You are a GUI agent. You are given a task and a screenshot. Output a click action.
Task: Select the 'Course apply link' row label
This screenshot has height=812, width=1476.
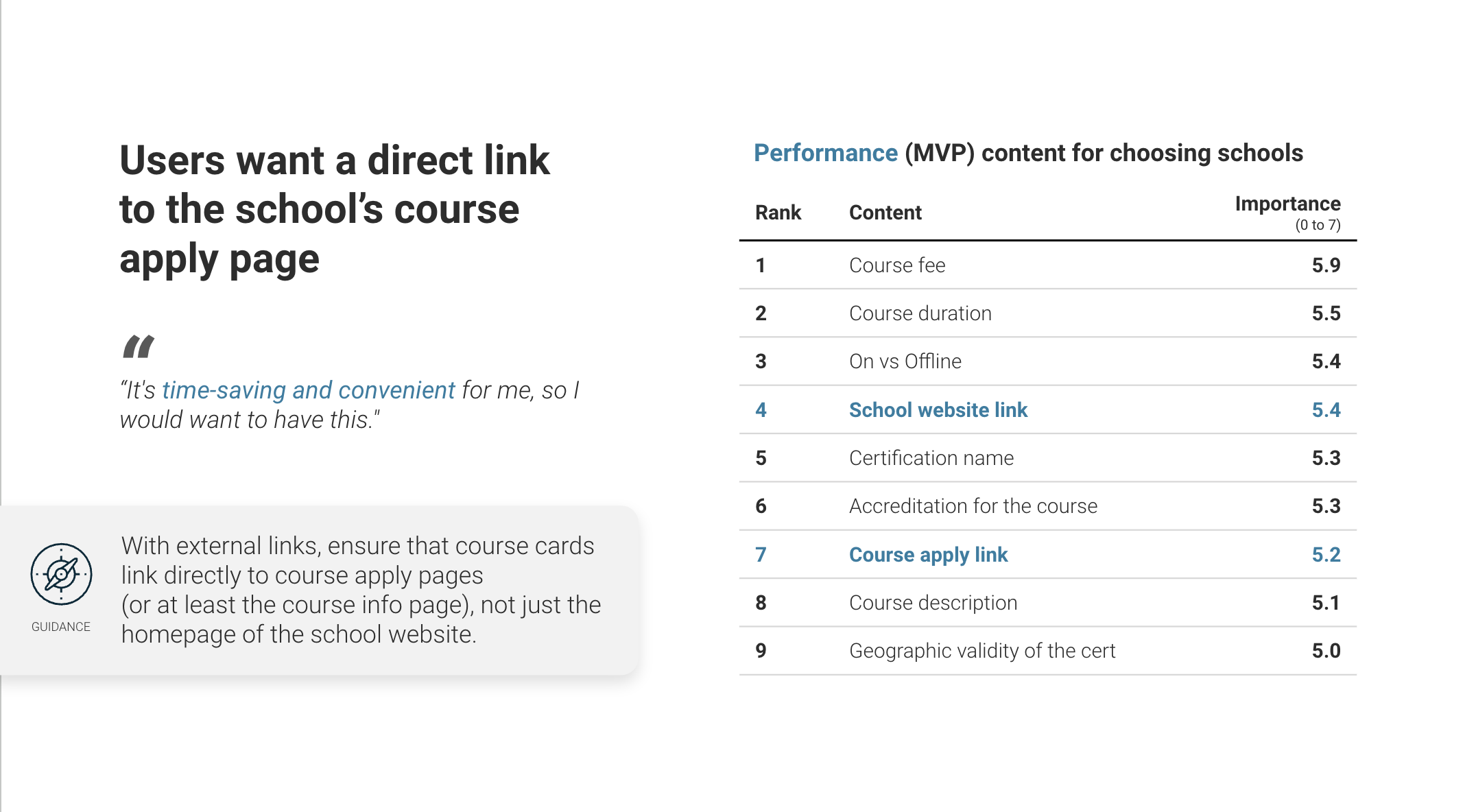pos(928,554)
